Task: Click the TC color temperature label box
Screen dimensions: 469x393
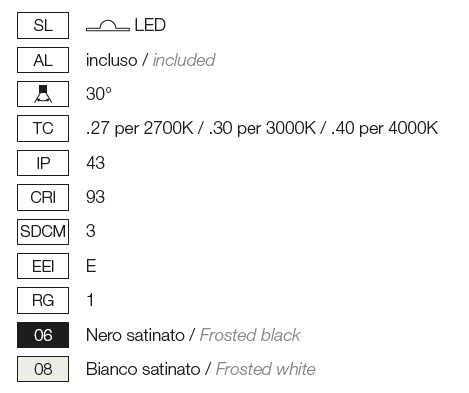Action: [x=43, y=128]
